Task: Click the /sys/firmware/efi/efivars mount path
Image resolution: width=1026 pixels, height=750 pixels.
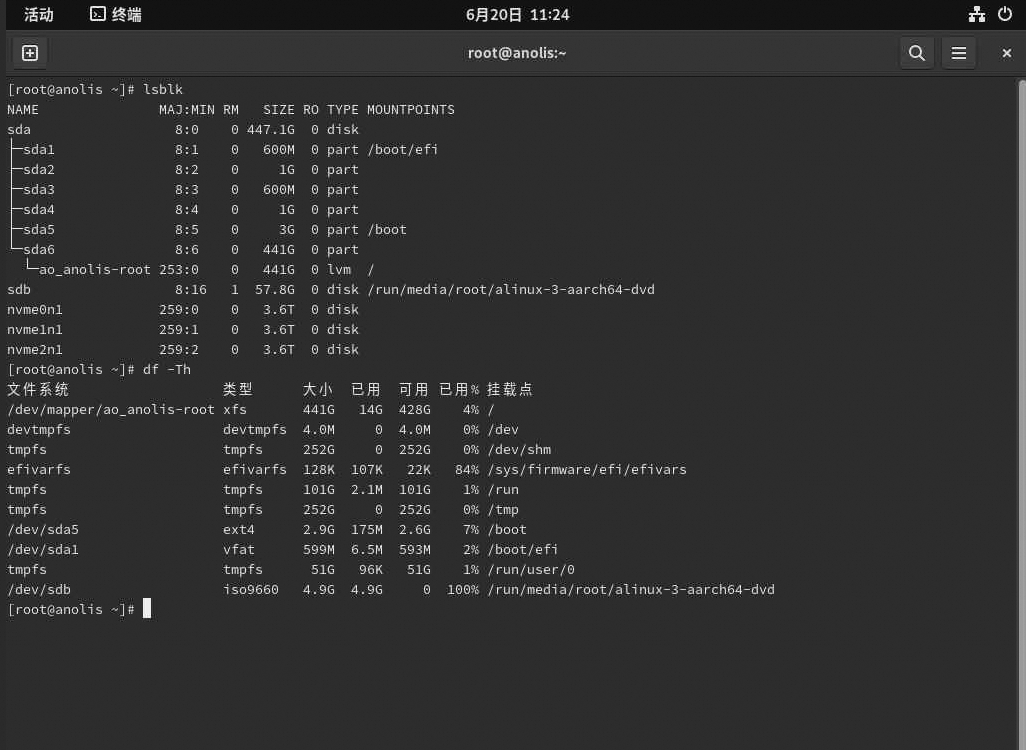Action: pos(587,469)
